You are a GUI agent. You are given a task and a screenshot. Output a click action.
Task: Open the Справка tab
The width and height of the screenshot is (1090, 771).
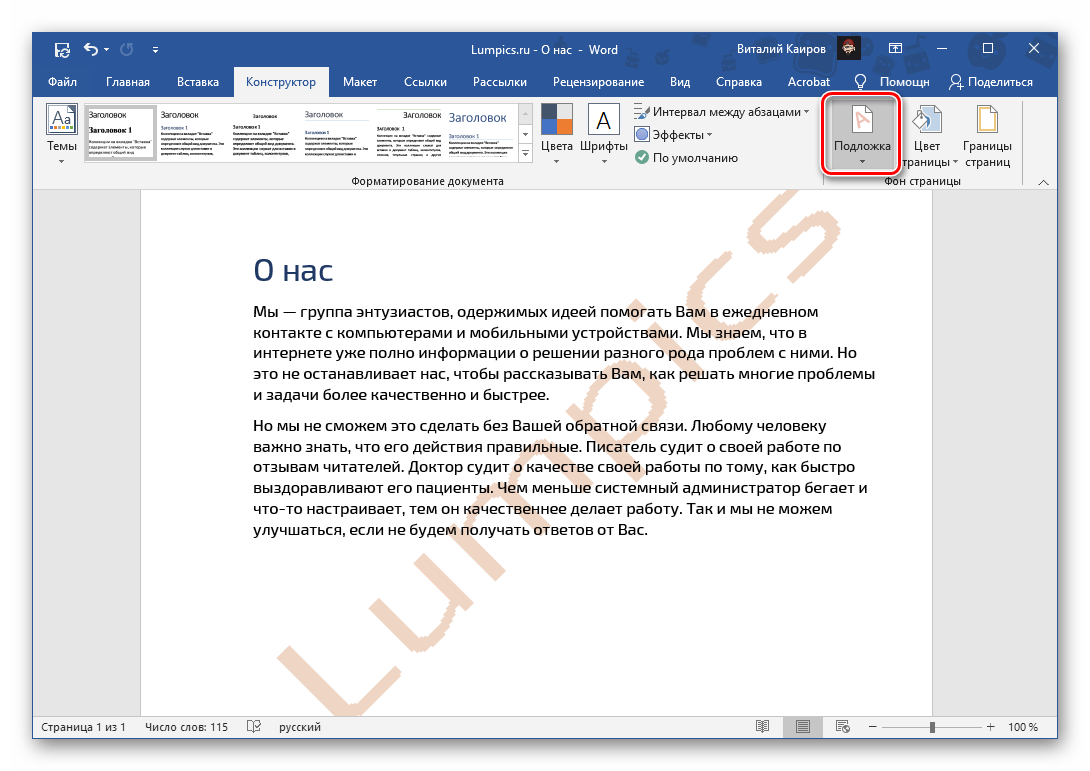click(739, 82)
